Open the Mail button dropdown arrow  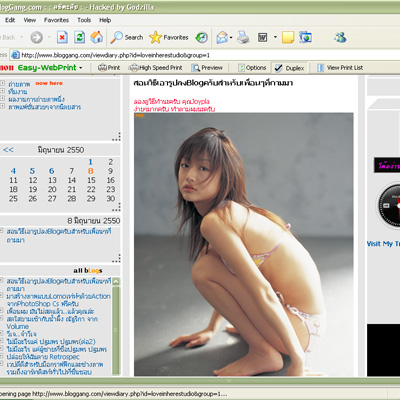(x=231, y=37)
